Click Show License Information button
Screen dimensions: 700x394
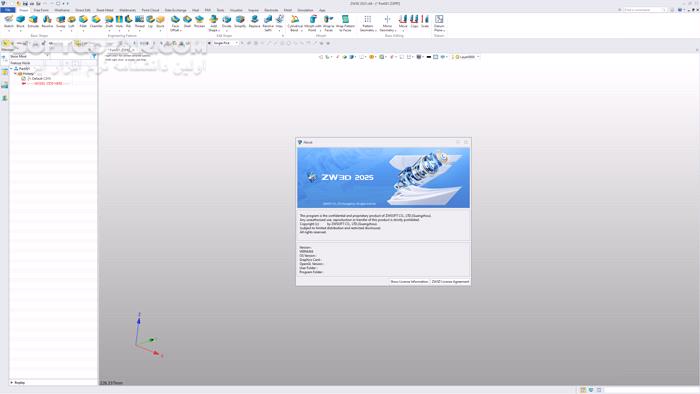[409, 282]
